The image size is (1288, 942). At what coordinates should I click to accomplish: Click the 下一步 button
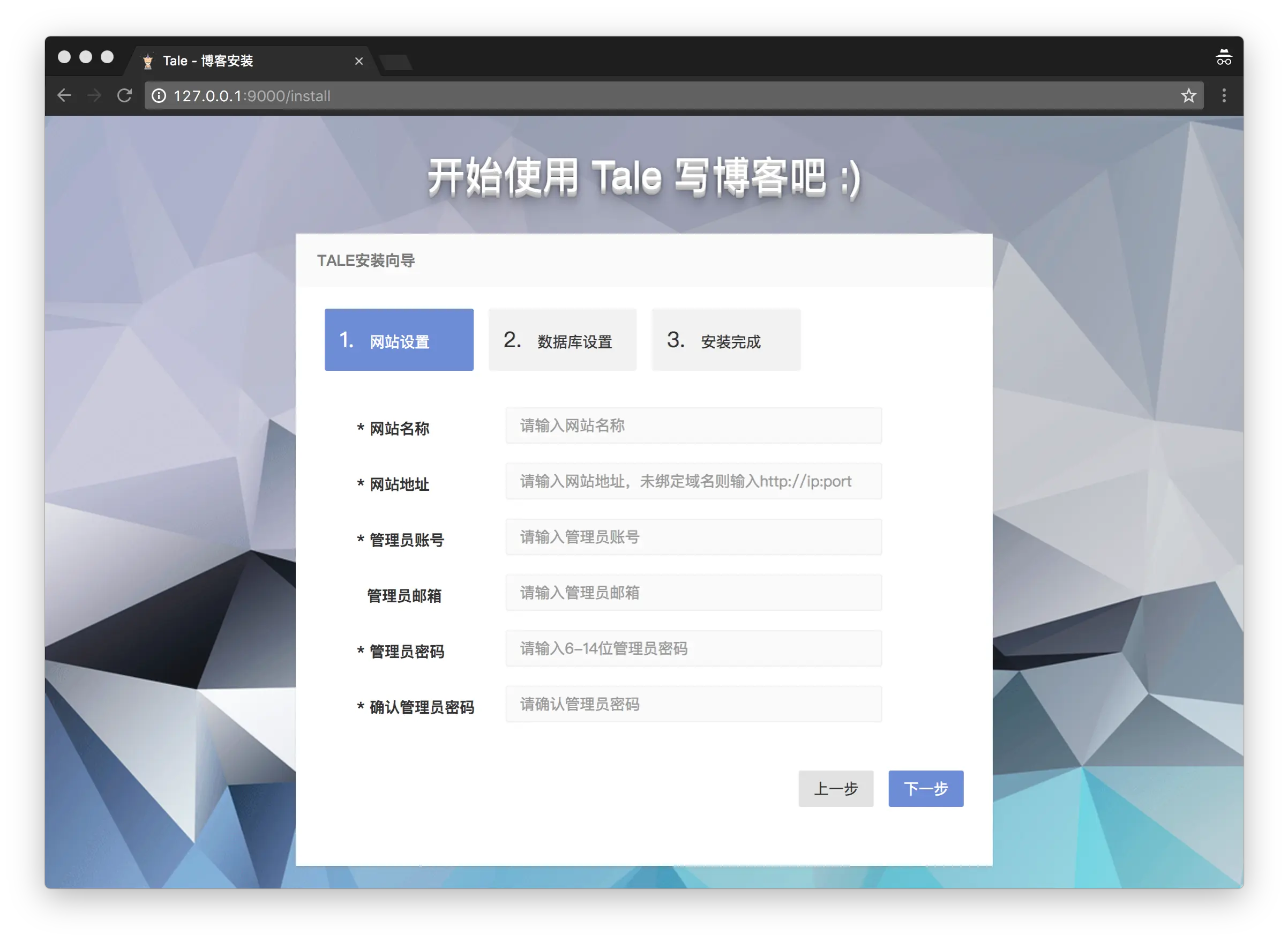tap(925, 789)
